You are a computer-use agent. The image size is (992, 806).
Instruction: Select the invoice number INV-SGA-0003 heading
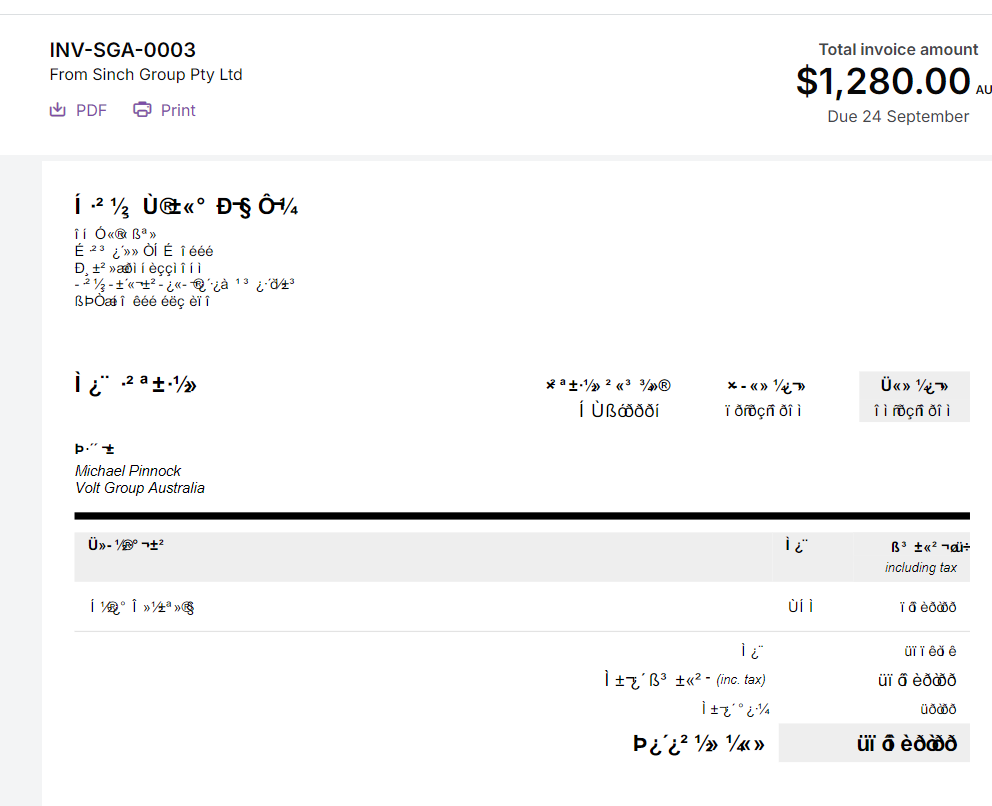(x=122, y=49)
